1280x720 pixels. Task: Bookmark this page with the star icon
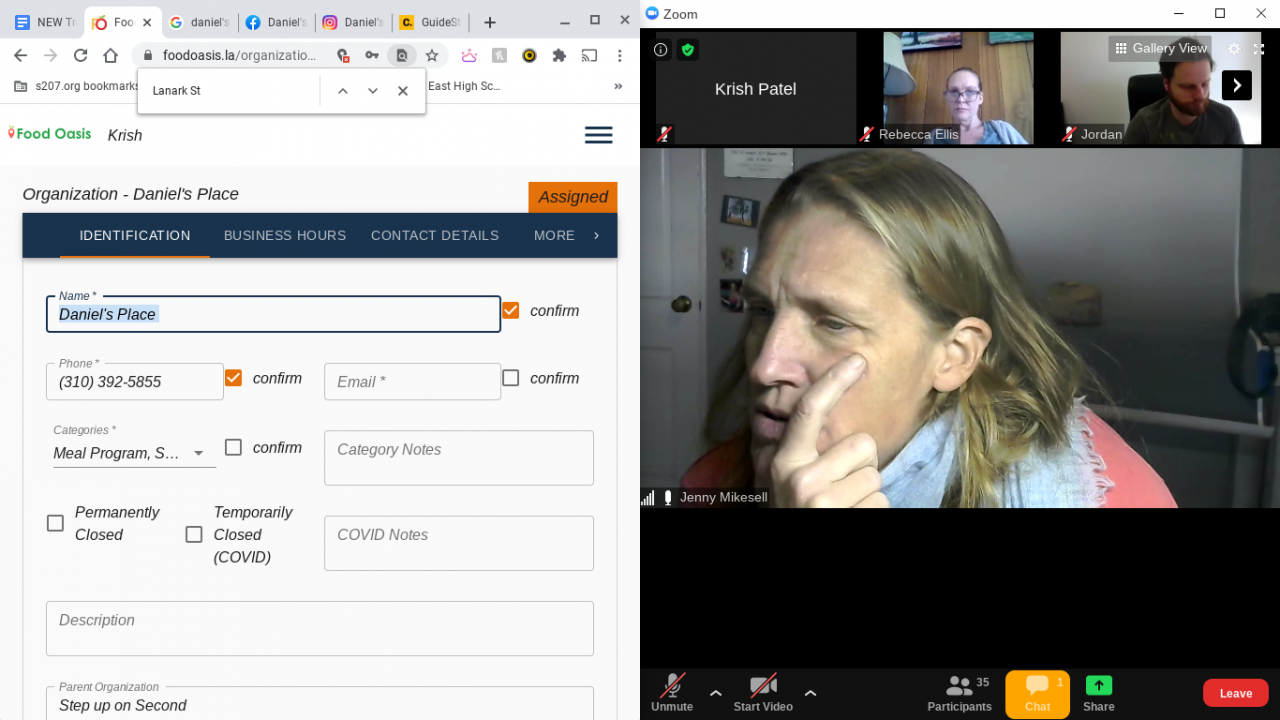pyautogui.click(x=432, y=56)
